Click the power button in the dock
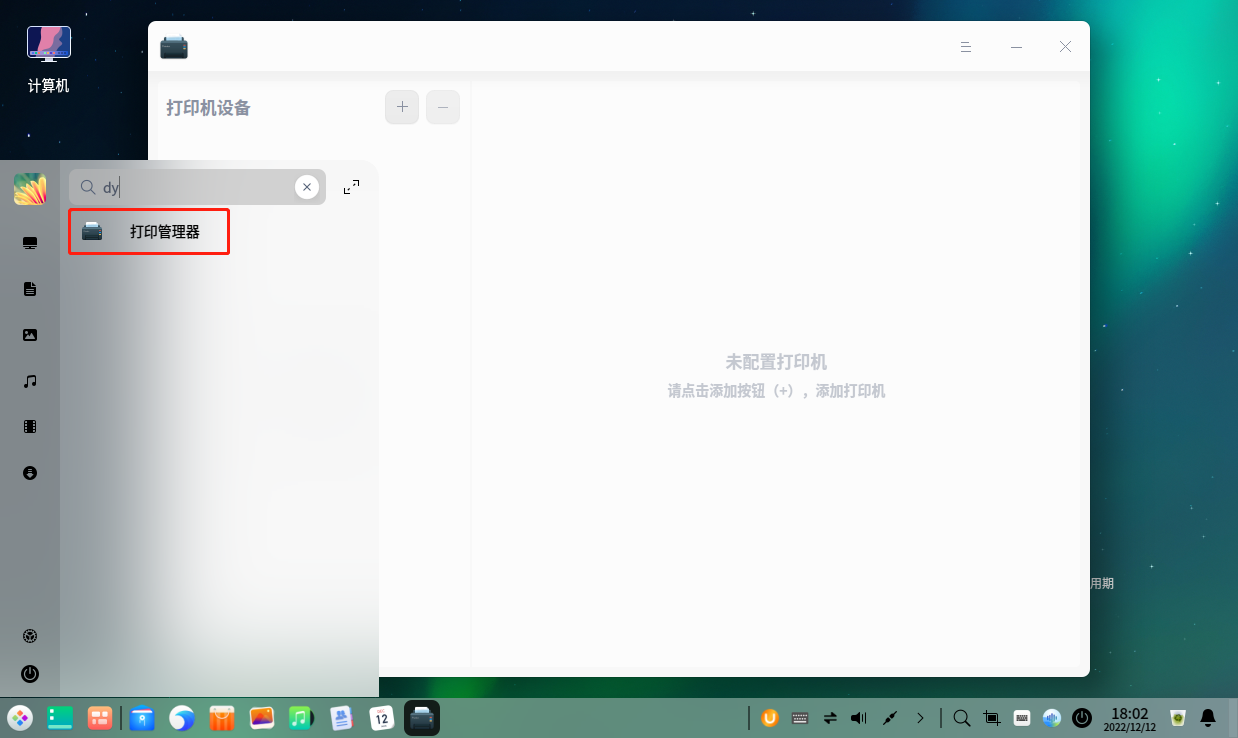Viewport: 1238px width, 738px height. point(1082,717)
